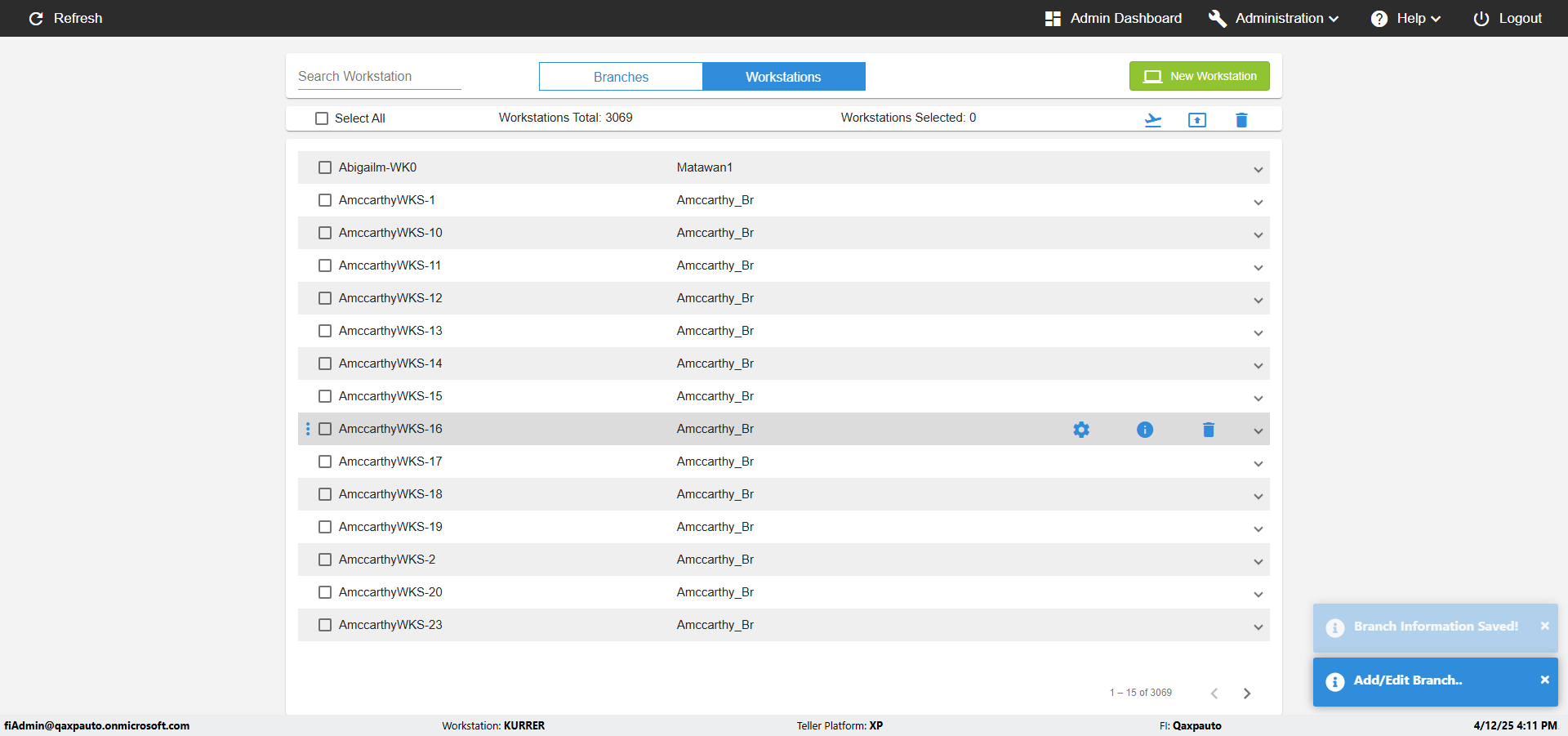Click Workstations Selected: 0 text
The width and height of the screenshot is (1568, 736).
click(908, 118)
